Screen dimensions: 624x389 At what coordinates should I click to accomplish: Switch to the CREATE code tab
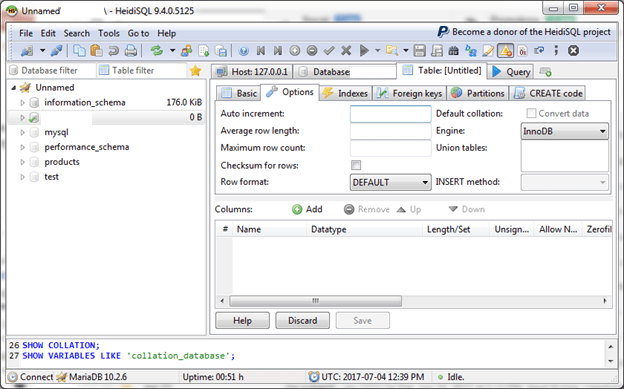coord(548,93)
